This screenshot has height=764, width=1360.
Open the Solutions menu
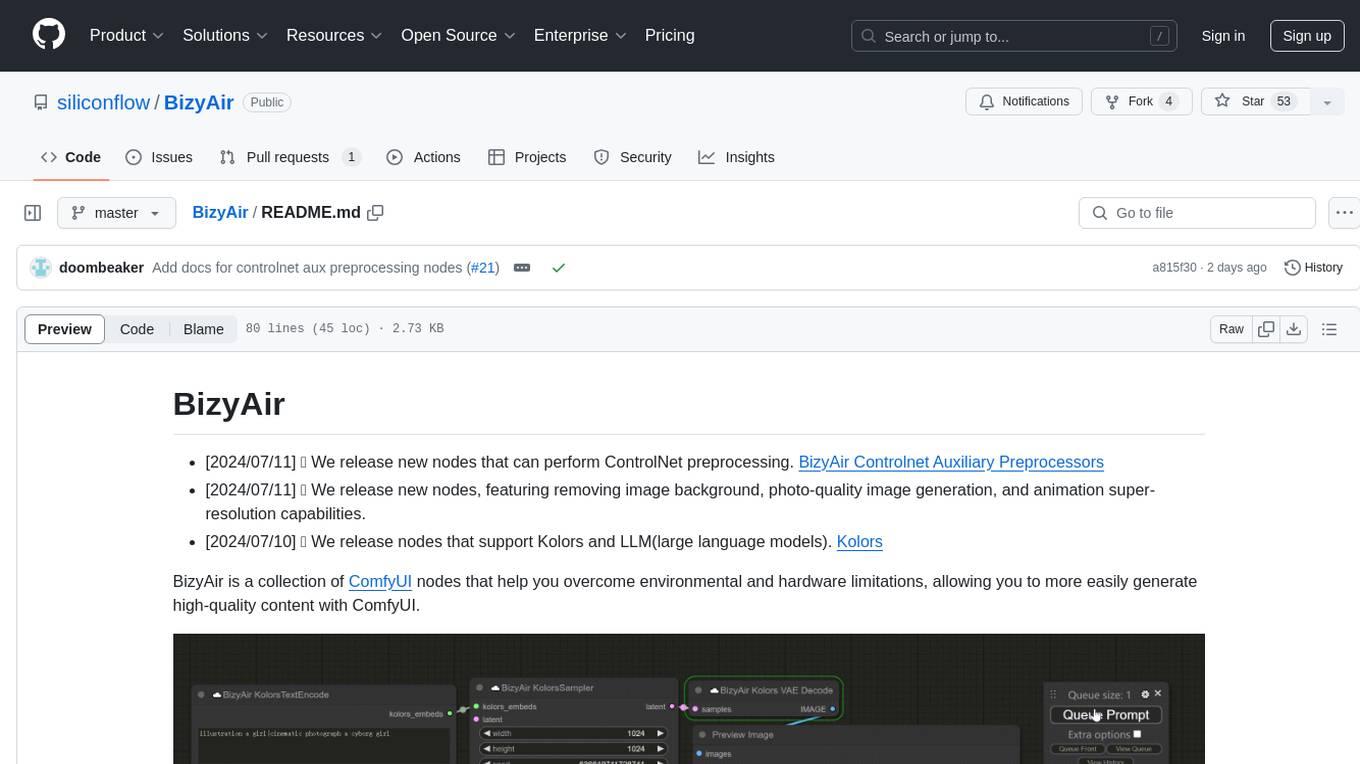point(225,35)
